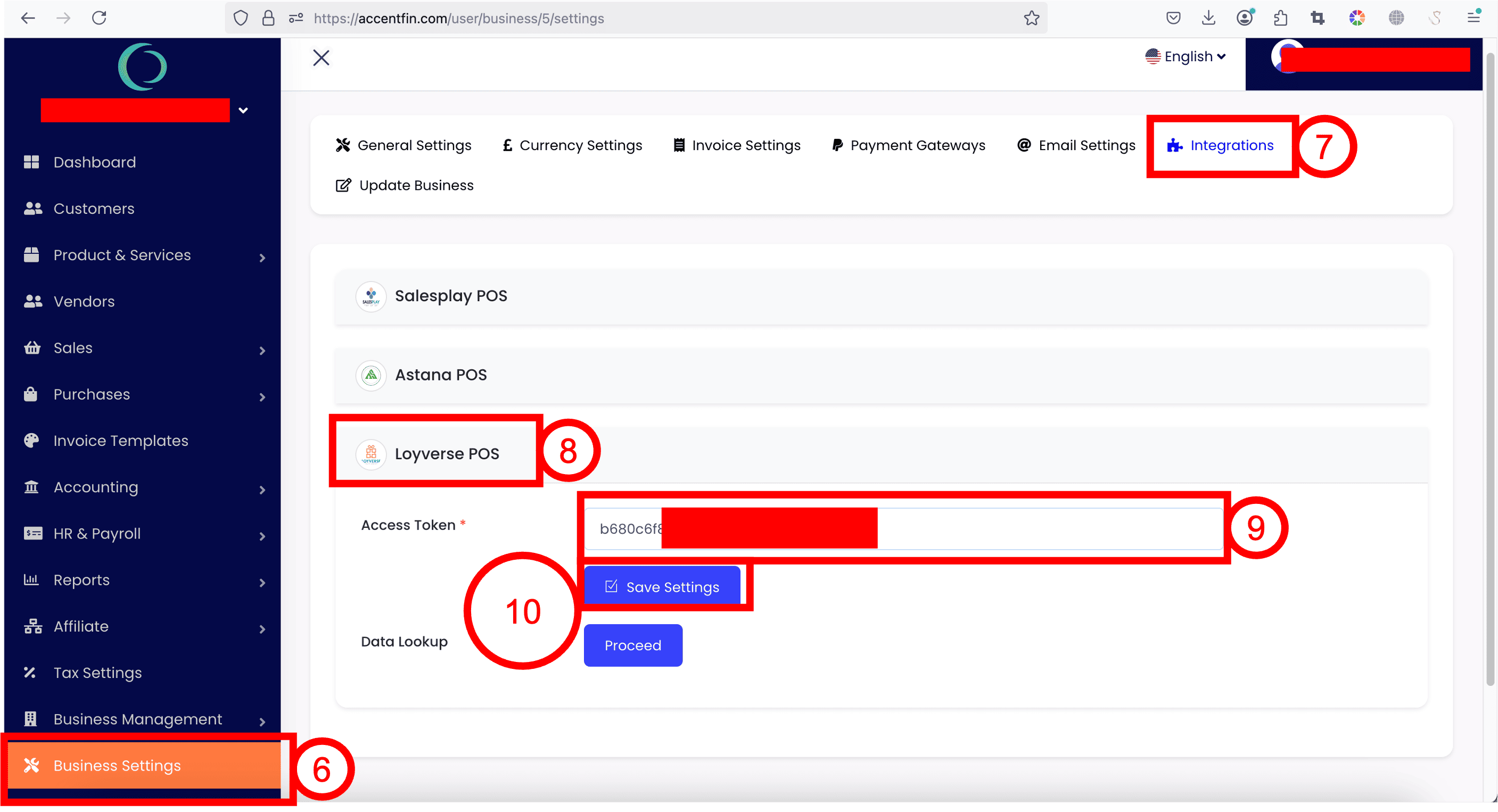Click the Invoice Templates palette icon
The width and height of the screenshot is (1498, 812).
[31, 441]
